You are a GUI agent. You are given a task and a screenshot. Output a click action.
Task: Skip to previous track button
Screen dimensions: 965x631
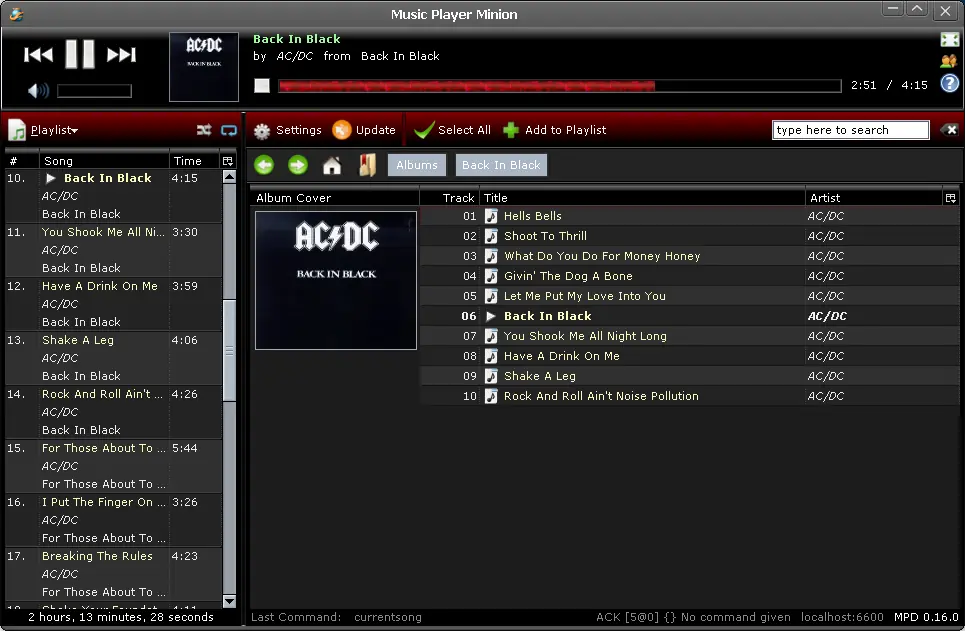[x=38, y=55]
